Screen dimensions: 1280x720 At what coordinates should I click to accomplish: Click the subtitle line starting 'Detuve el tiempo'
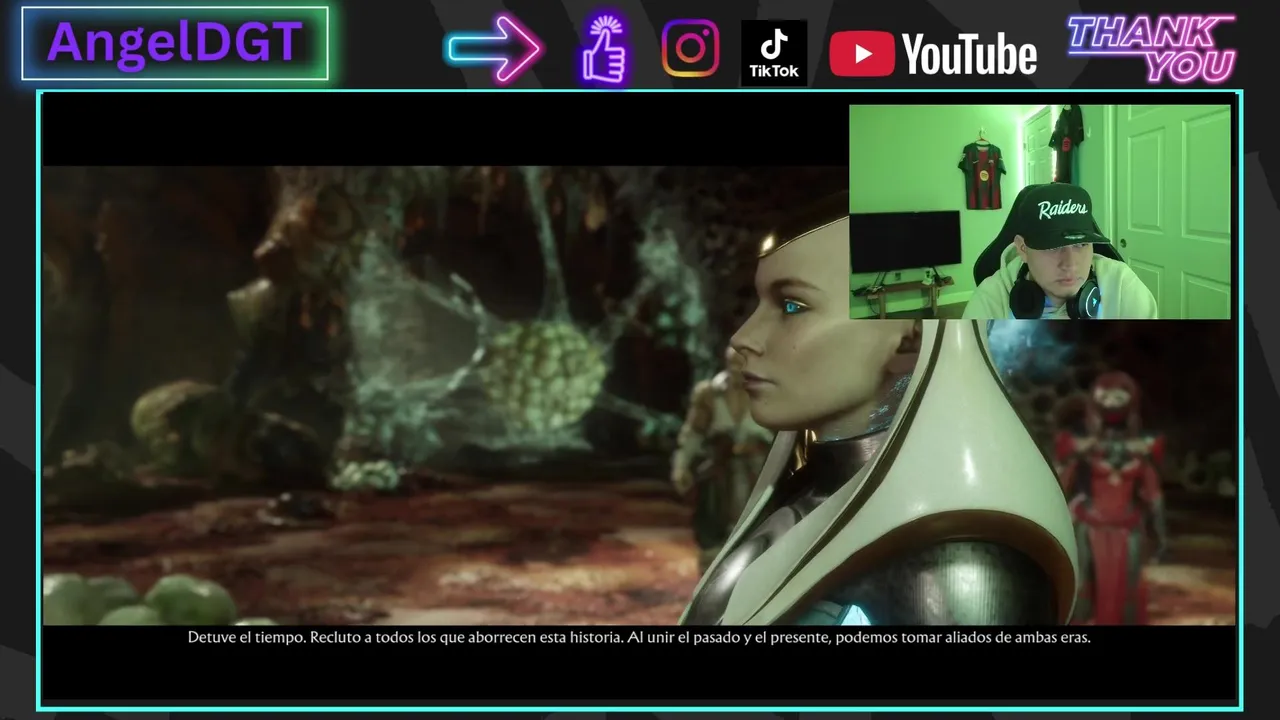tap(639, 637)
